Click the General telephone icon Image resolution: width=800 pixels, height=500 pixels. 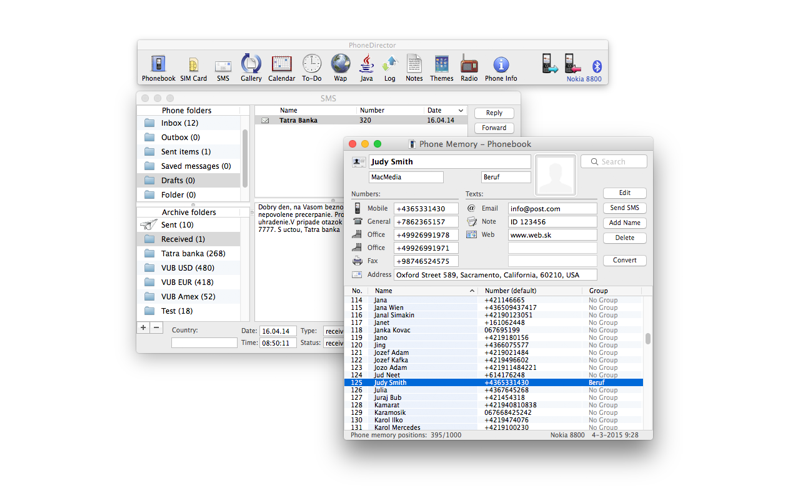coord(357,221)
